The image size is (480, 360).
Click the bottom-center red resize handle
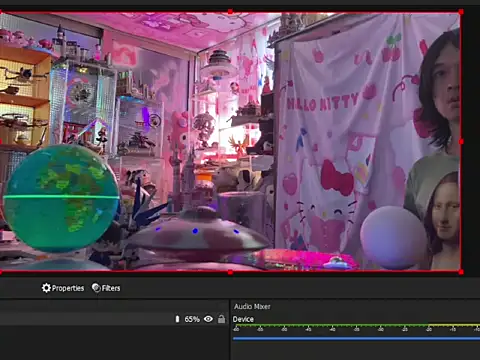(x=230, y=272)
